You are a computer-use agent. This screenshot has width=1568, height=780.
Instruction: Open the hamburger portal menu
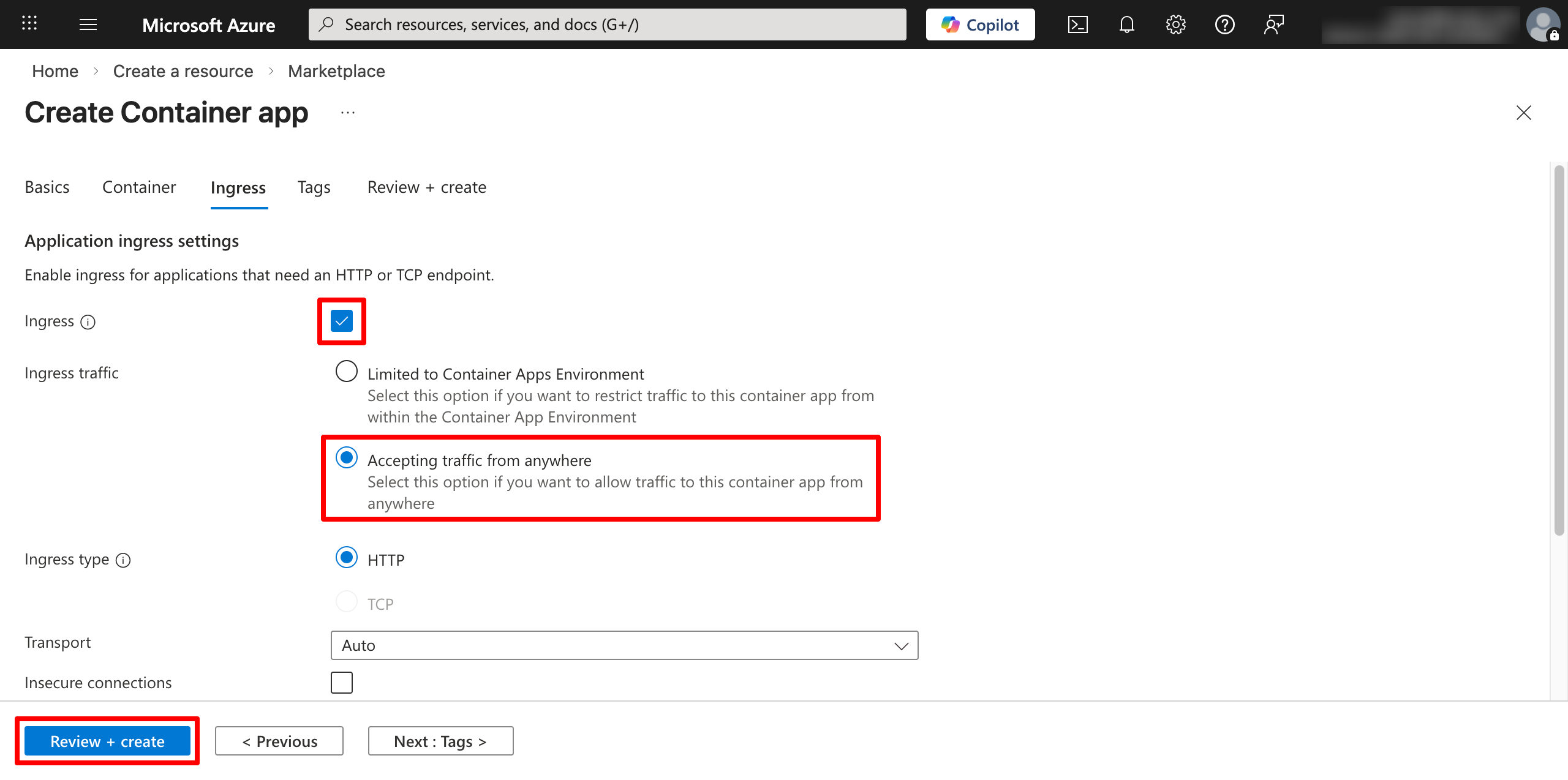(x=88, y=24)
